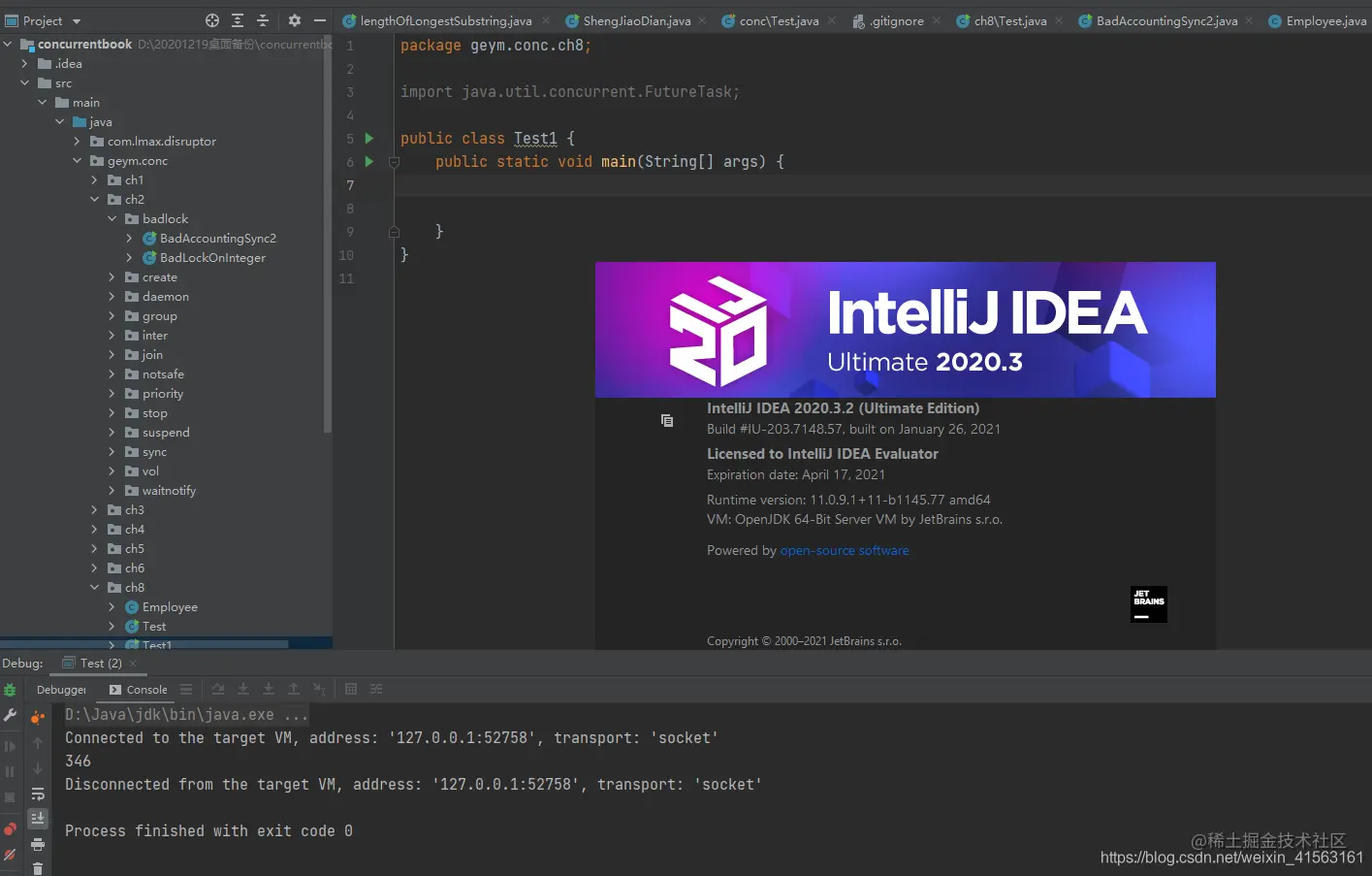This screenshot has width=1372, height=876.
Task: Close the Test (2) debug tab
Action: pyautogui.click(x=133, y=664)
